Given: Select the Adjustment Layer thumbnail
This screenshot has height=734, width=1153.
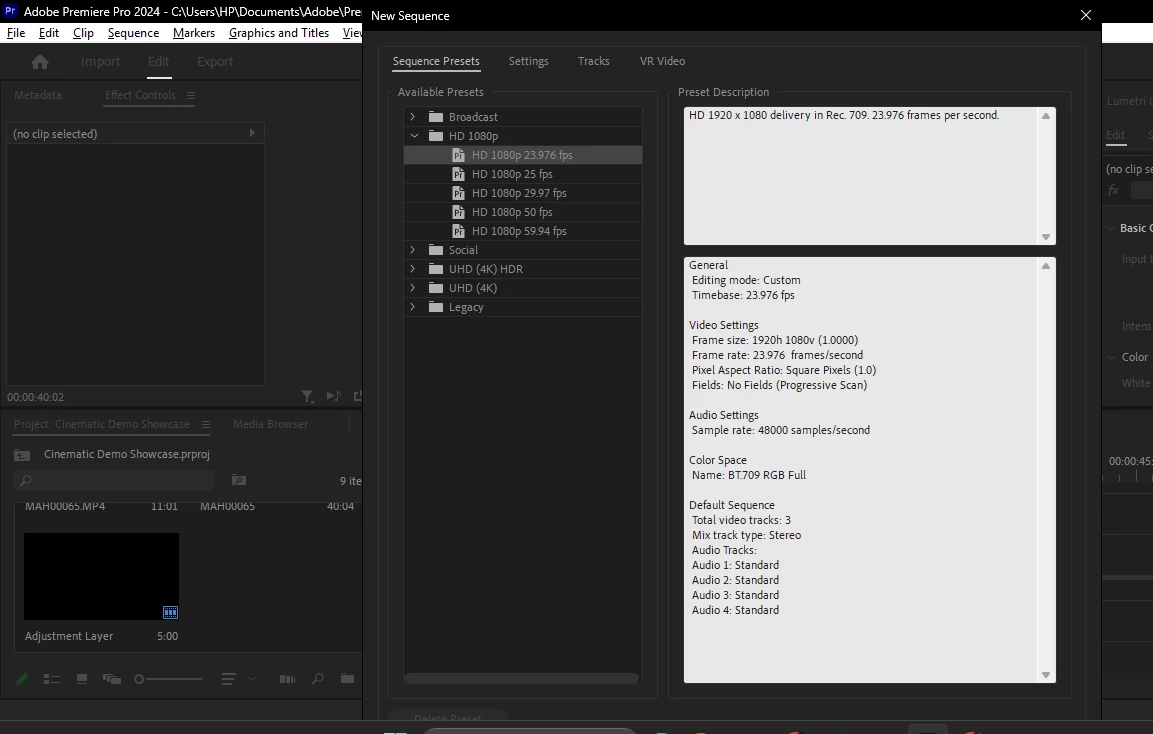Looking at the screenshot, I should pyautogui.click(x=101, y=577).
